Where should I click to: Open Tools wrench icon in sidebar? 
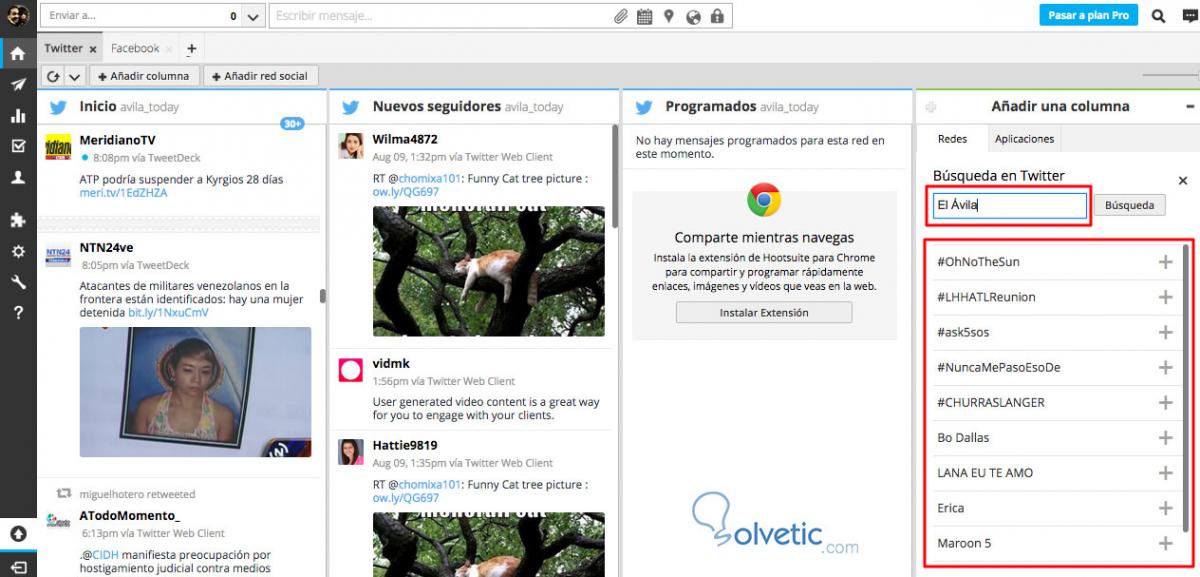click(17, 282)
